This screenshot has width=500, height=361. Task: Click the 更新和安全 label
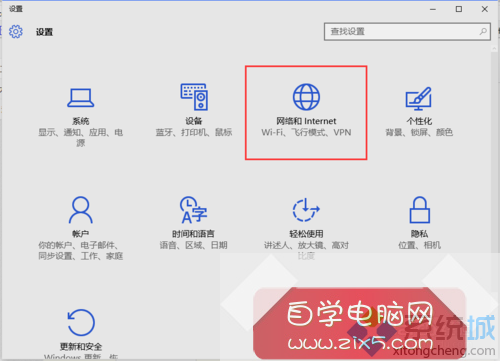point(81,347)
